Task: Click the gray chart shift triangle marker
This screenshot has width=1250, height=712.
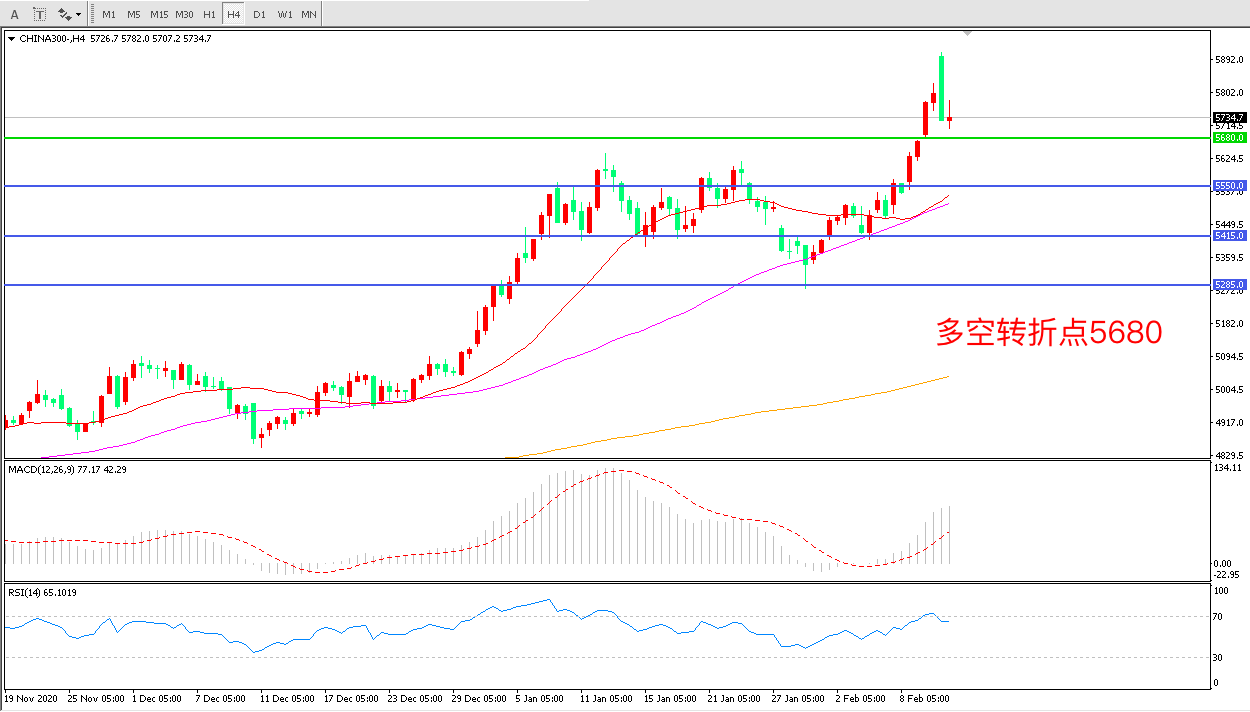Action: [967, 34]
